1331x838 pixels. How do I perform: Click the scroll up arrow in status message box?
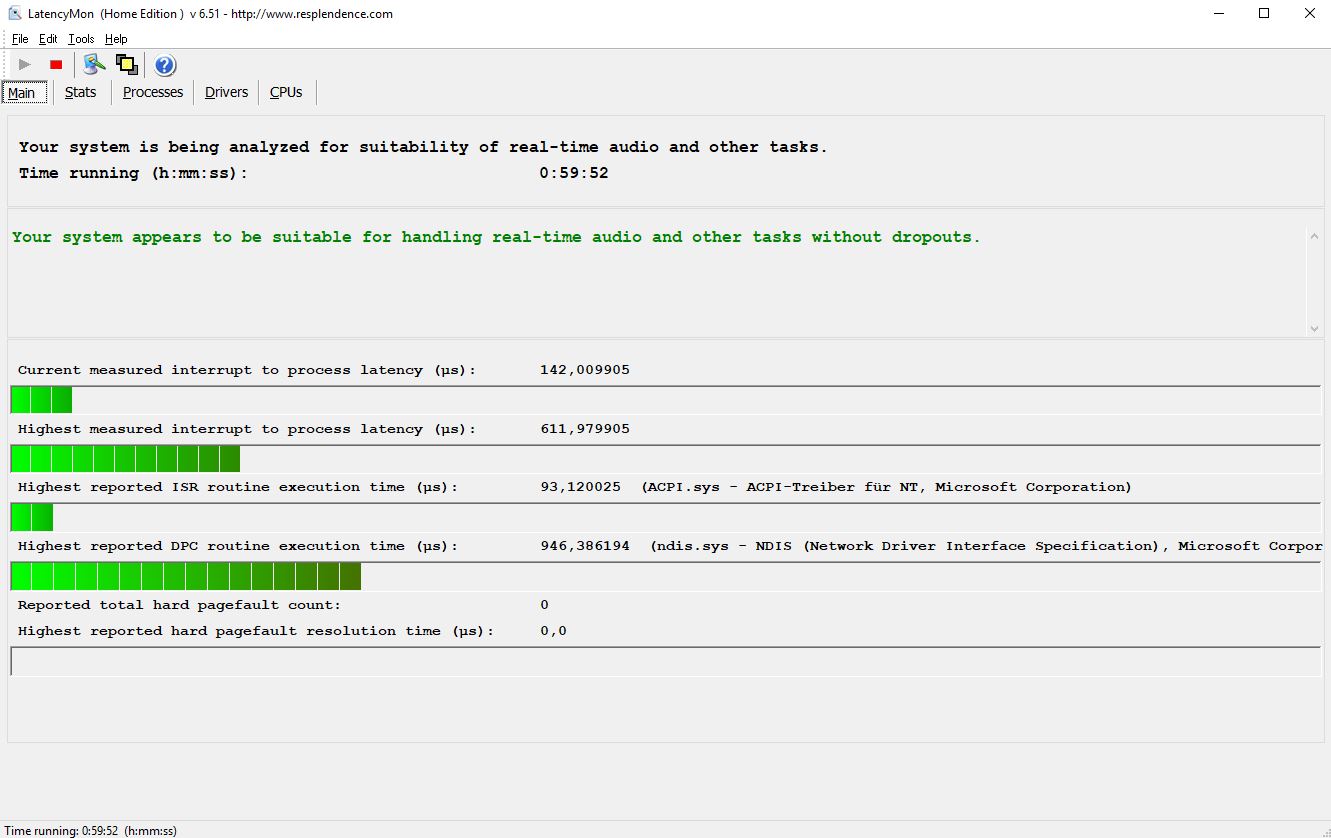click(x=1314, y=236)
